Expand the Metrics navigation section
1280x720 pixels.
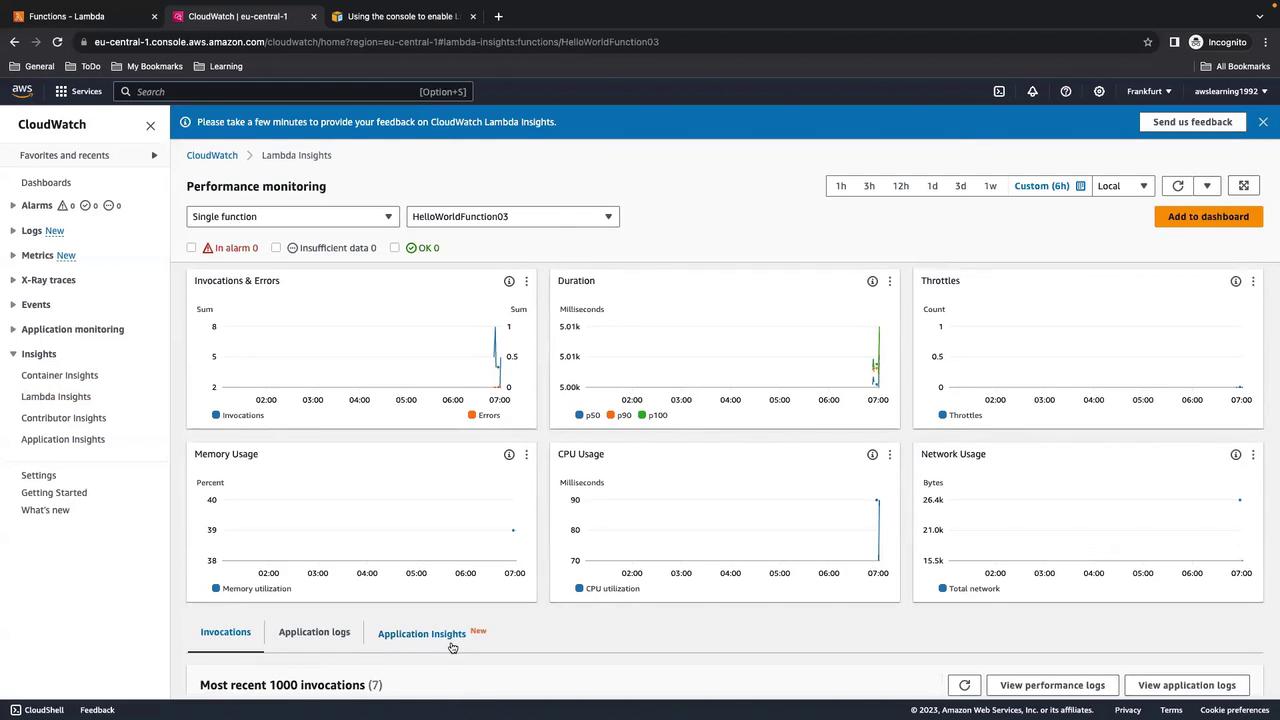(13, 255)
